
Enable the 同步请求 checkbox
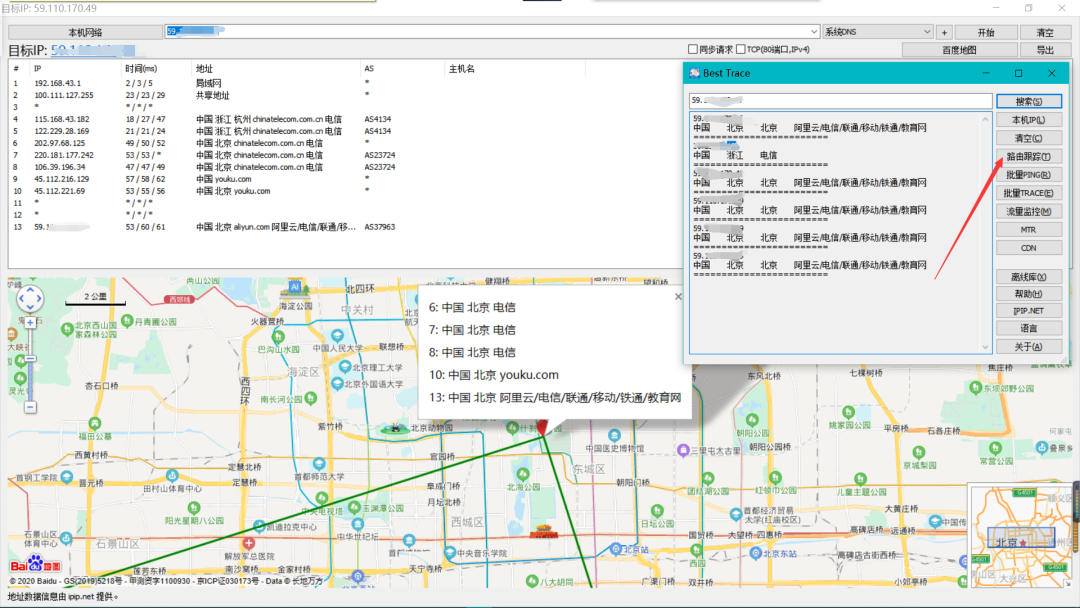pyautogui.click(x=693, y=50)
